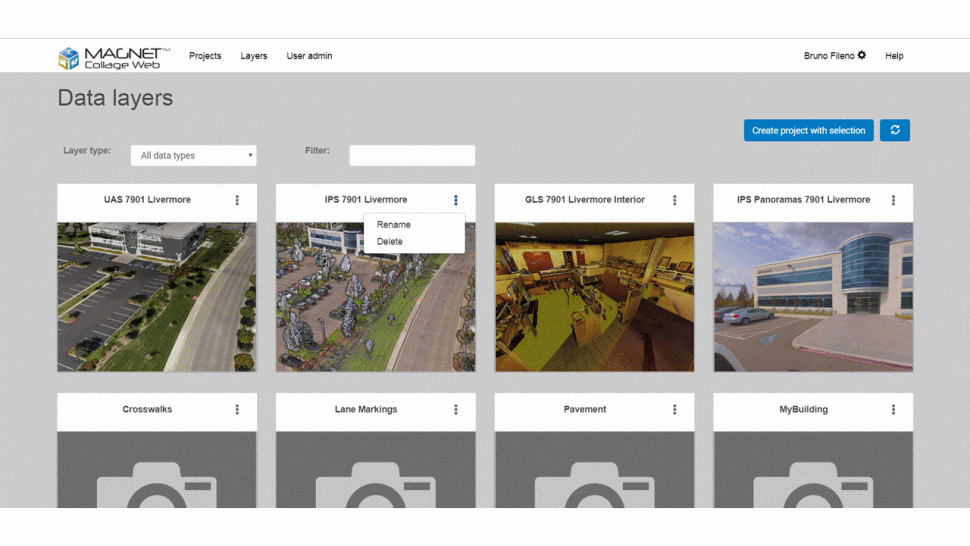
Task: Click the Crosswalks card title
Action: click(147, 409)
